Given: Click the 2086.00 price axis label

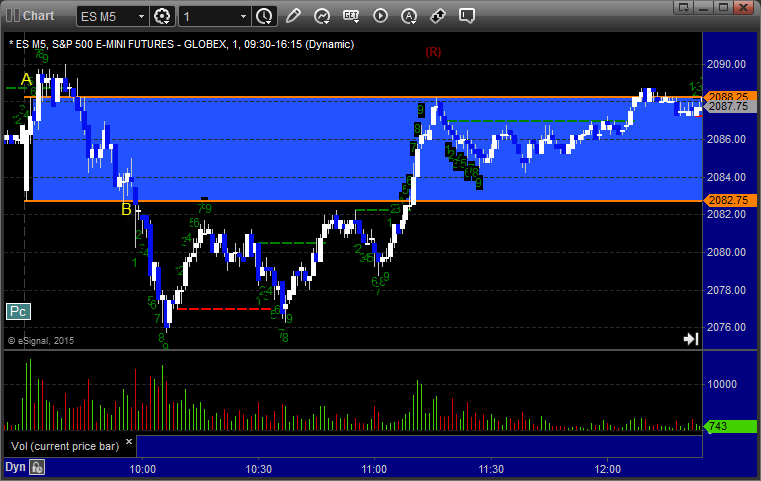Looking at the screenshot, I should point(727,139).
